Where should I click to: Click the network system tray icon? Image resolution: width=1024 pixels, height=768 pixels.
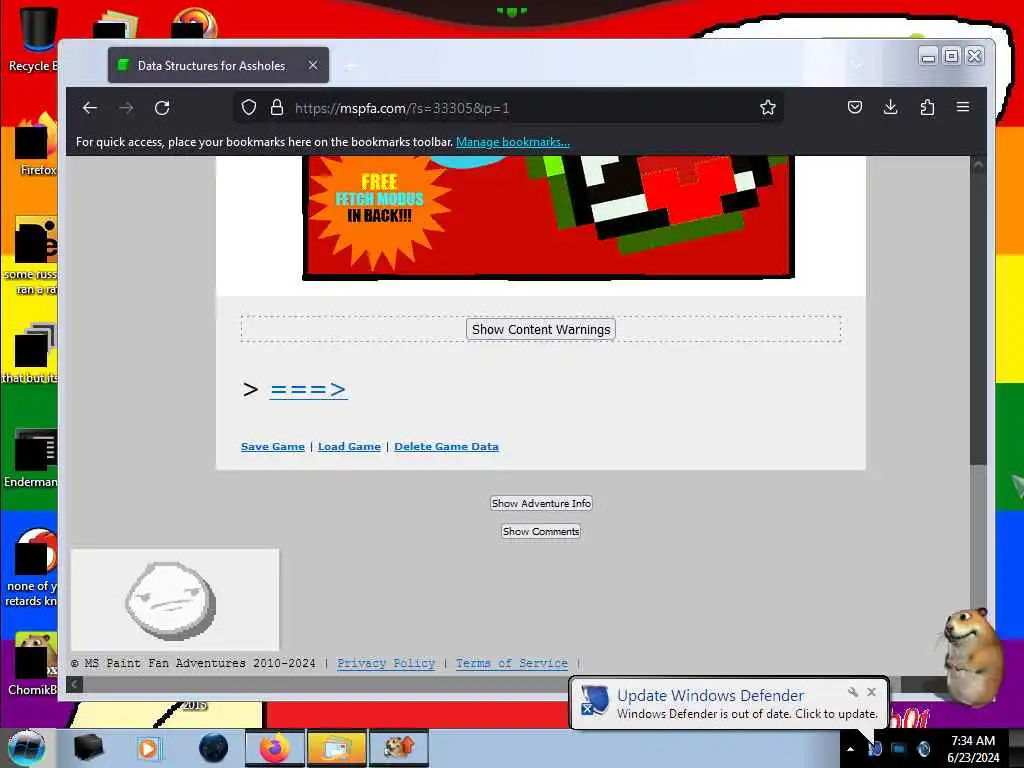coord(899,749)
